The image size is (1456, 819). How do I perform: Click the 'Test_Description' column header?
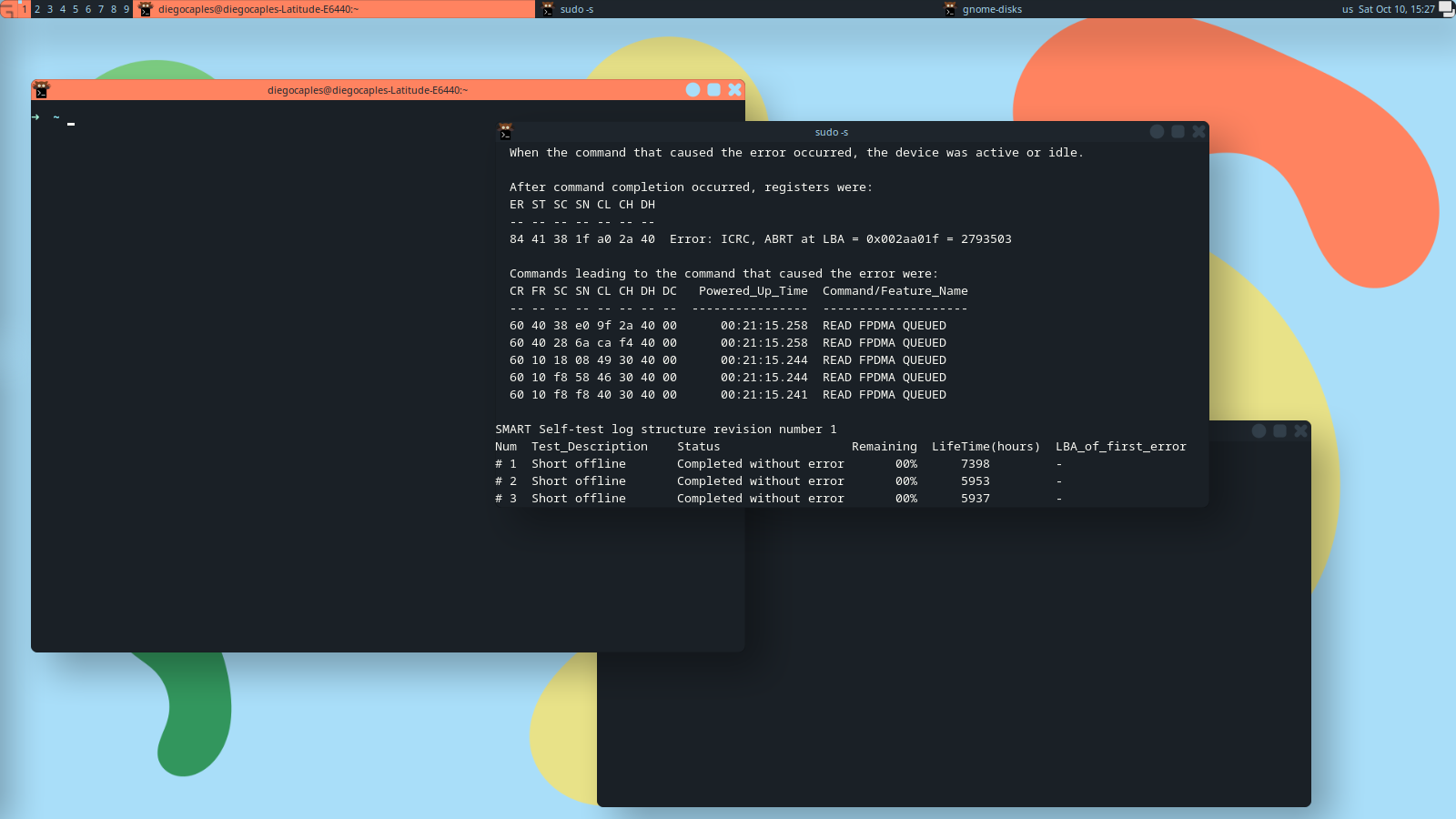coord(590,447)
